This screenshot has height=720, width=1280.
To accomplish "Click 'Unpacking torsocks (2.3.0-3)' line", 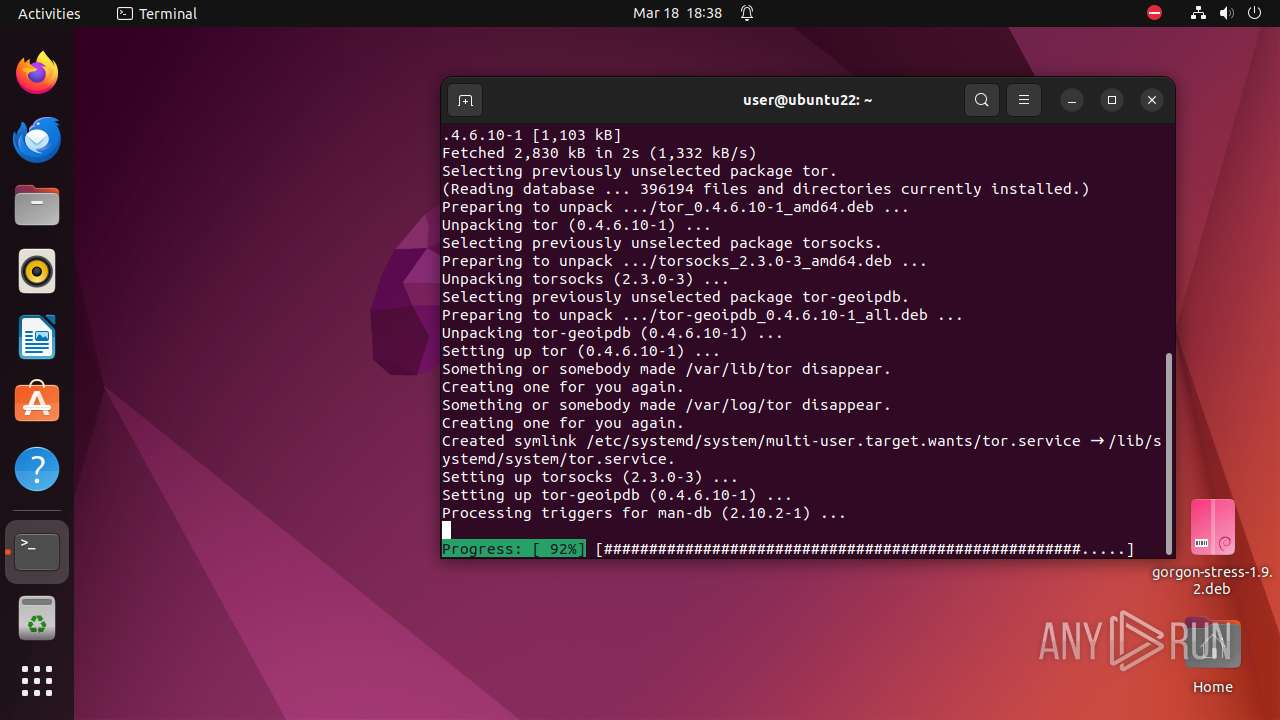I will point(585,279).
